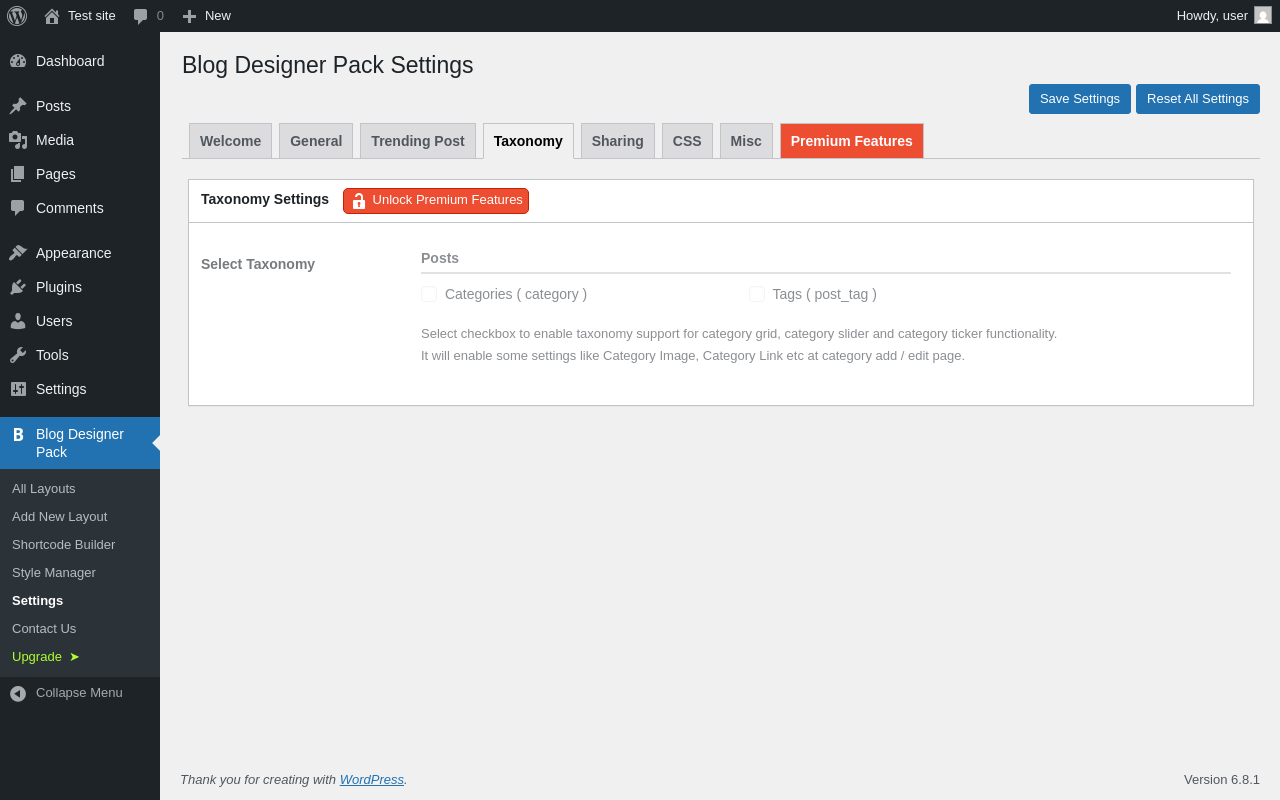Collapse the admin sidebar menu
Image resolution: width=1280 pixels, height=800 pixels.
(80, 693)
